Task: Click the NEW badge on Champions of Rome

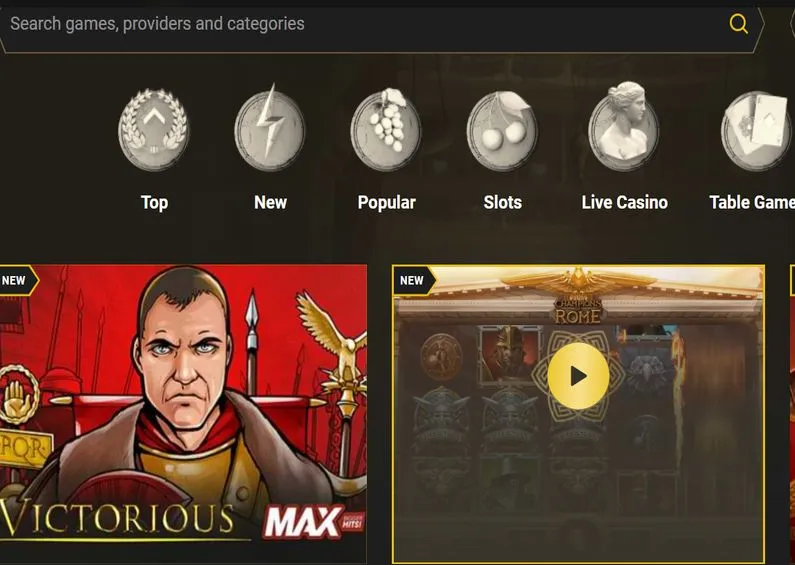Action: (x=414, y=280)
